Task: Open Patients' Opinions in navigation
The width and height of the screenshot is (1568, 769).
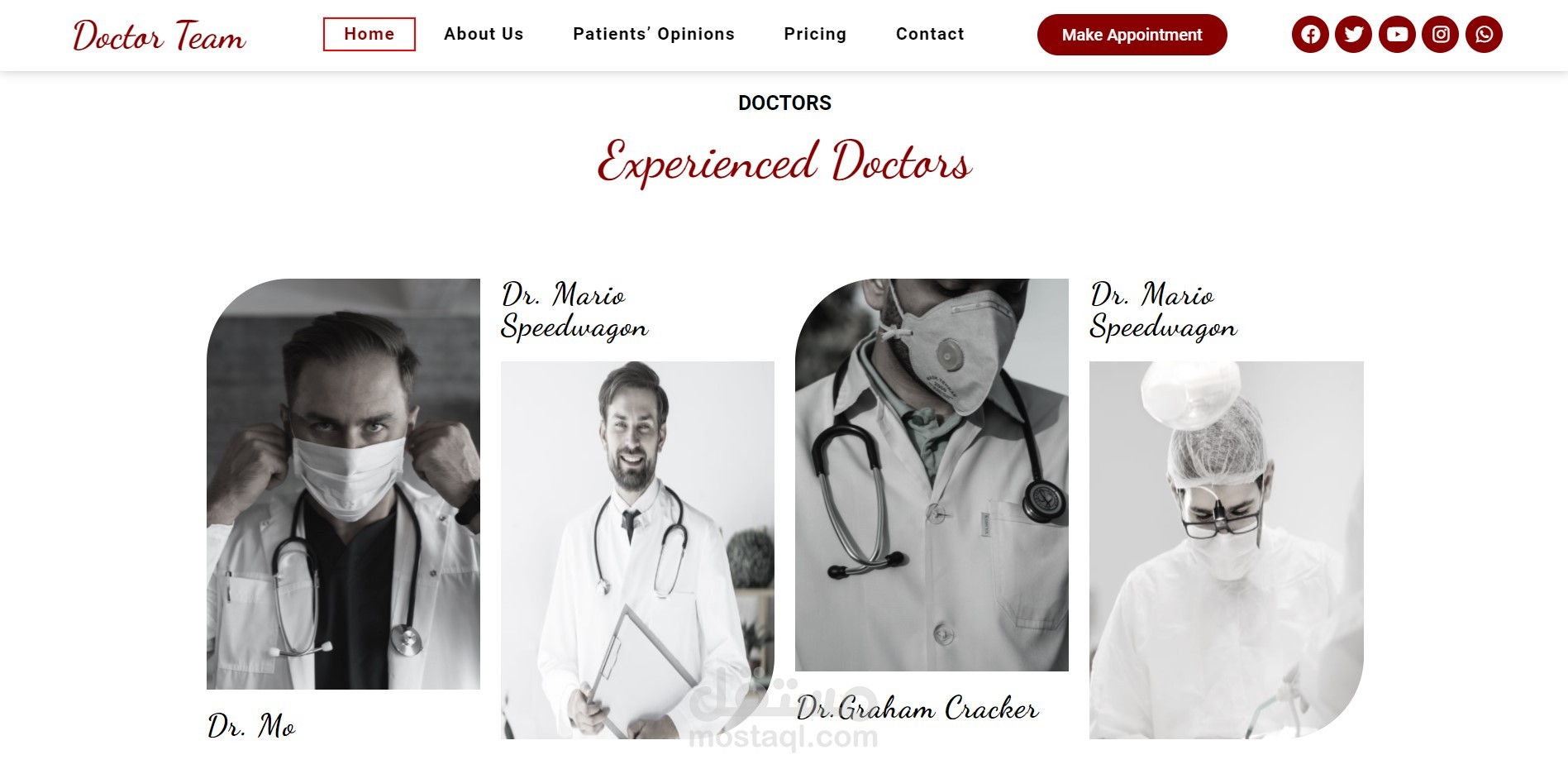Action: tap(654, 34)
